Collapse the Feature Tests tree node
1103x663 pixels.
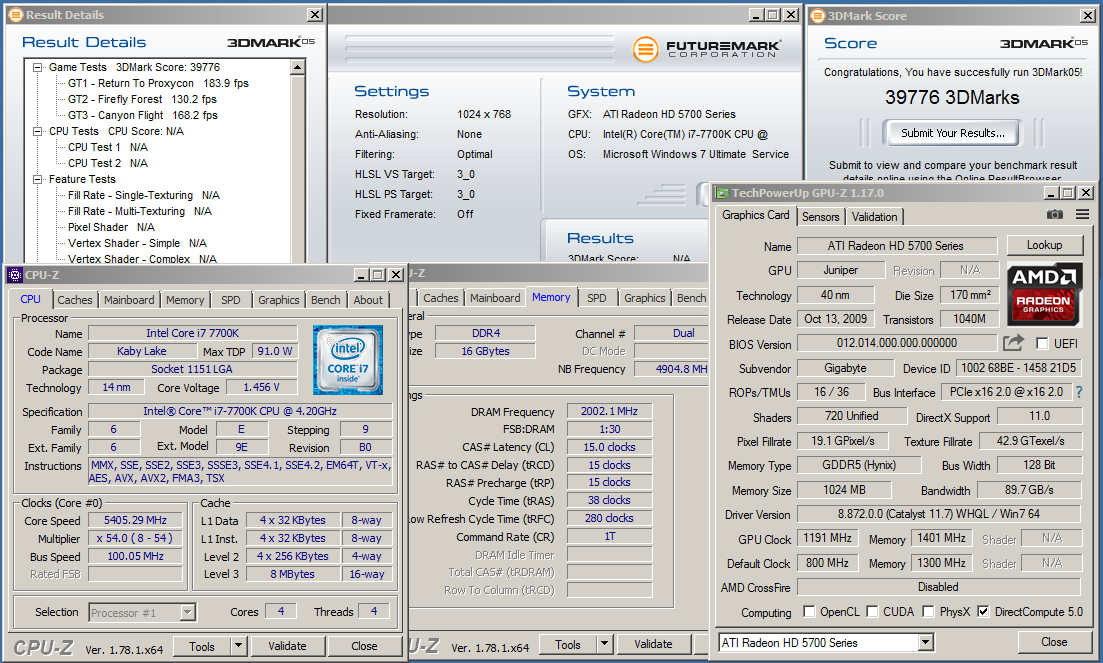[x=37, y=179]
